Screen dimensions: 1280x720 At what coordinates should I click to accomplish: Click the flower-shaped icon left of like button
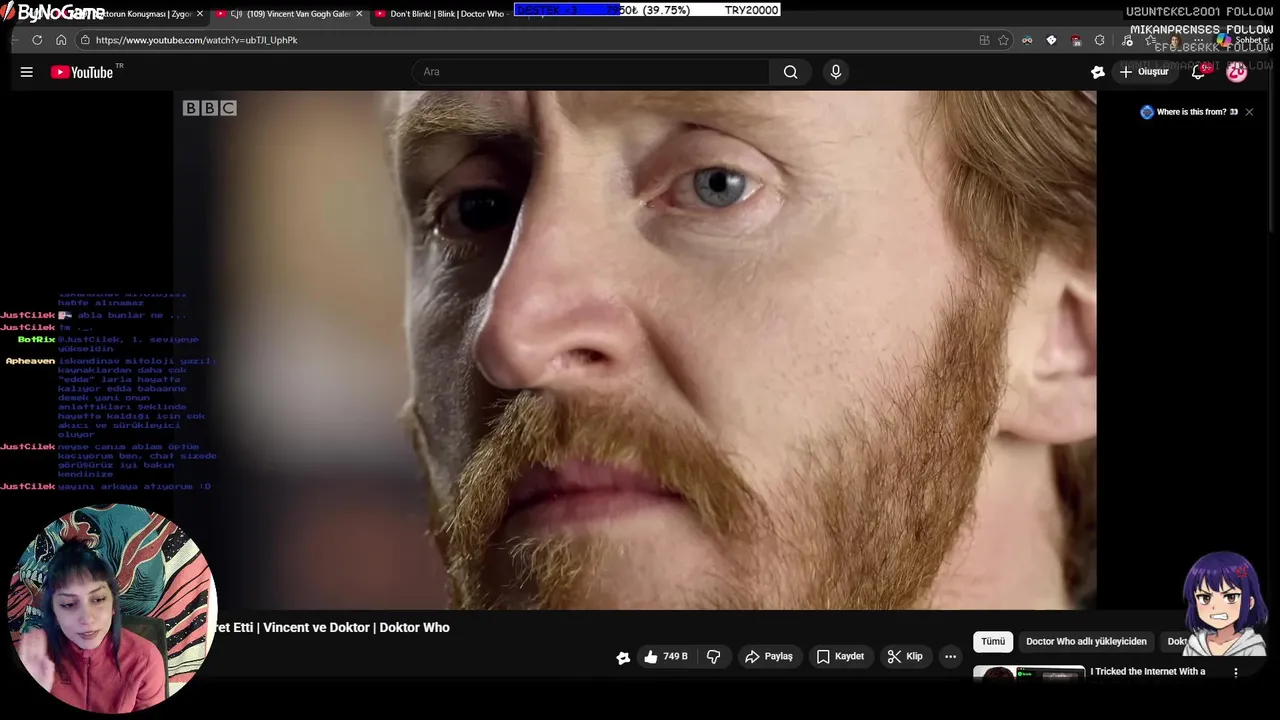(623, 657)
